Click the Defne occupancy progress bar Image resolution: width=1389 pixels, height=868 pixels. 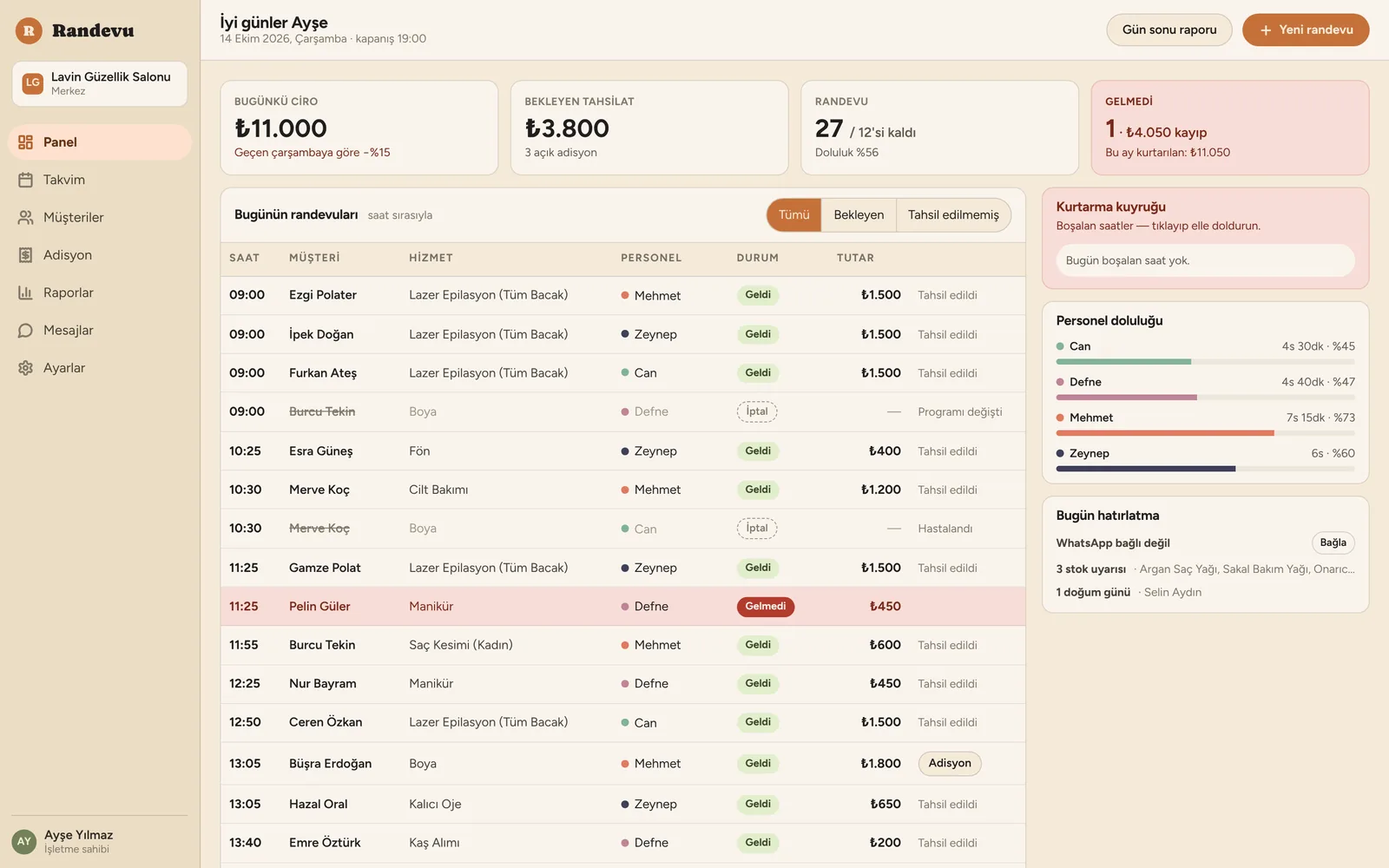[x=1205, y=398]
